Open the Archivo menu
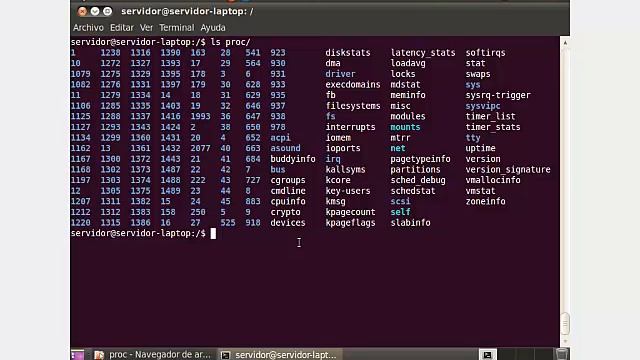Screen dimensions: 640x360 [x=88, y=28]
